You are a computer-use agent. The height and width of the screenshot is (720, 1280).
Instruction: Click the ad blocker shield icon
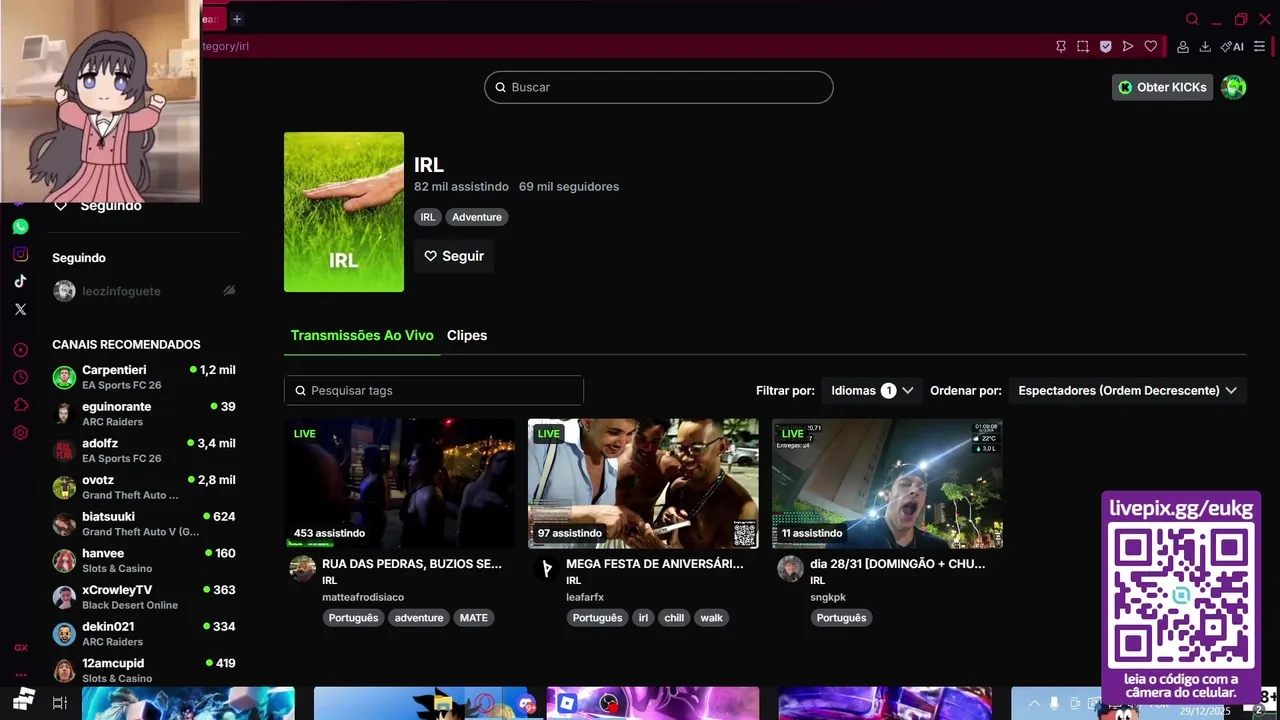[1105, 46]
